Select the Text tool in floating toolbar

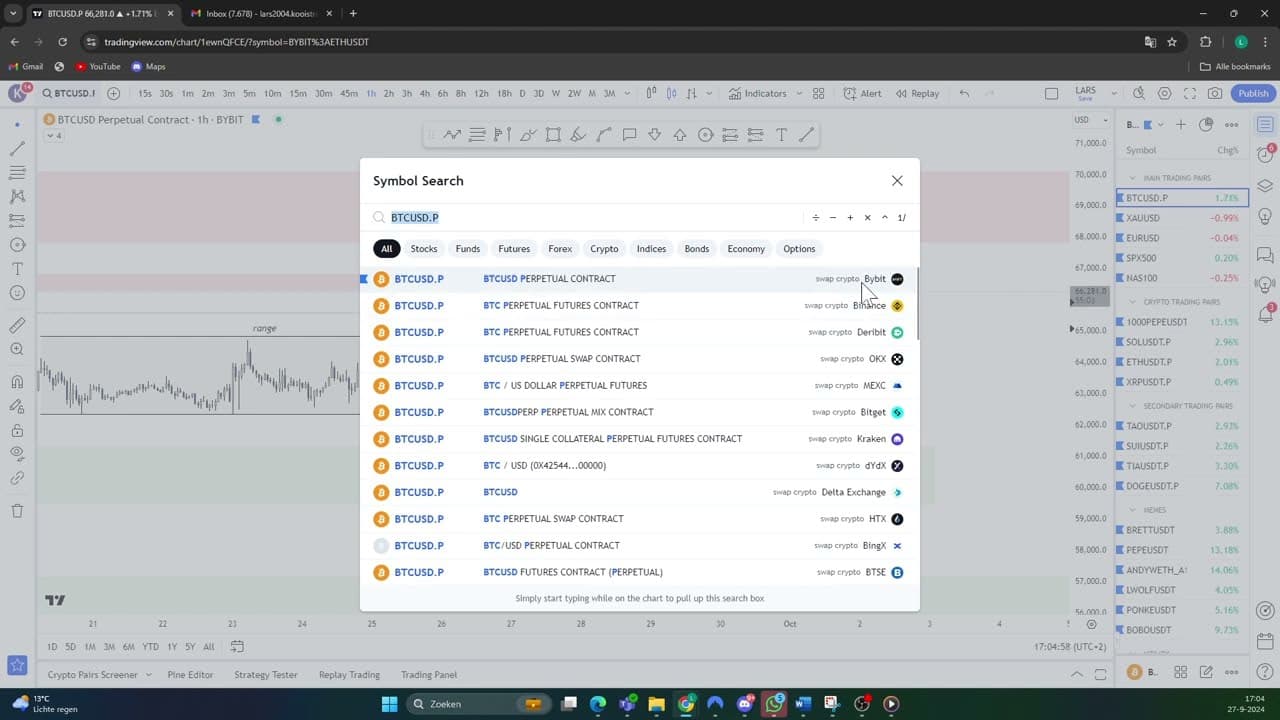pos(781,135)
